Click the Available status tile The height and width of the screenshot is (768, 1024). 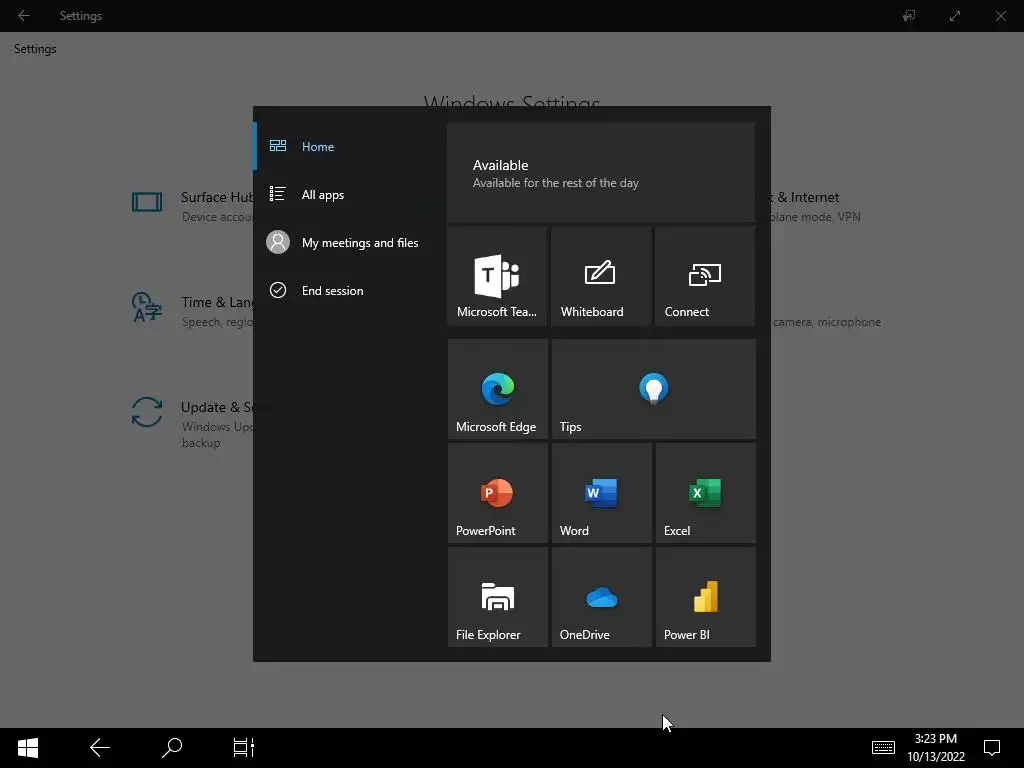point(601,172)
